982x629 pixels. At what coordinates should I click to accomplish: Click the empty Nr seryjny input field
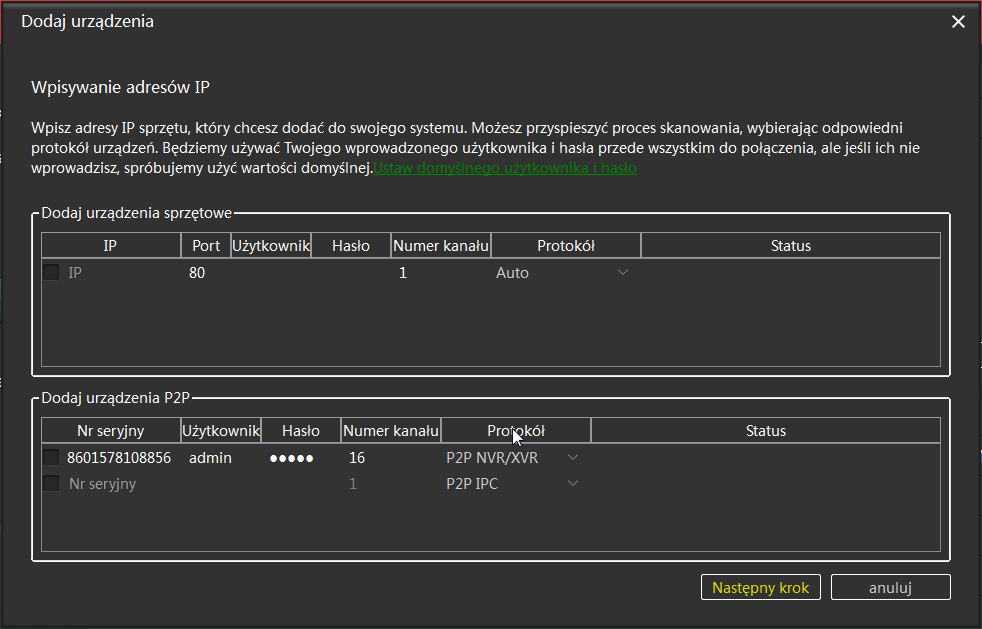110,483
